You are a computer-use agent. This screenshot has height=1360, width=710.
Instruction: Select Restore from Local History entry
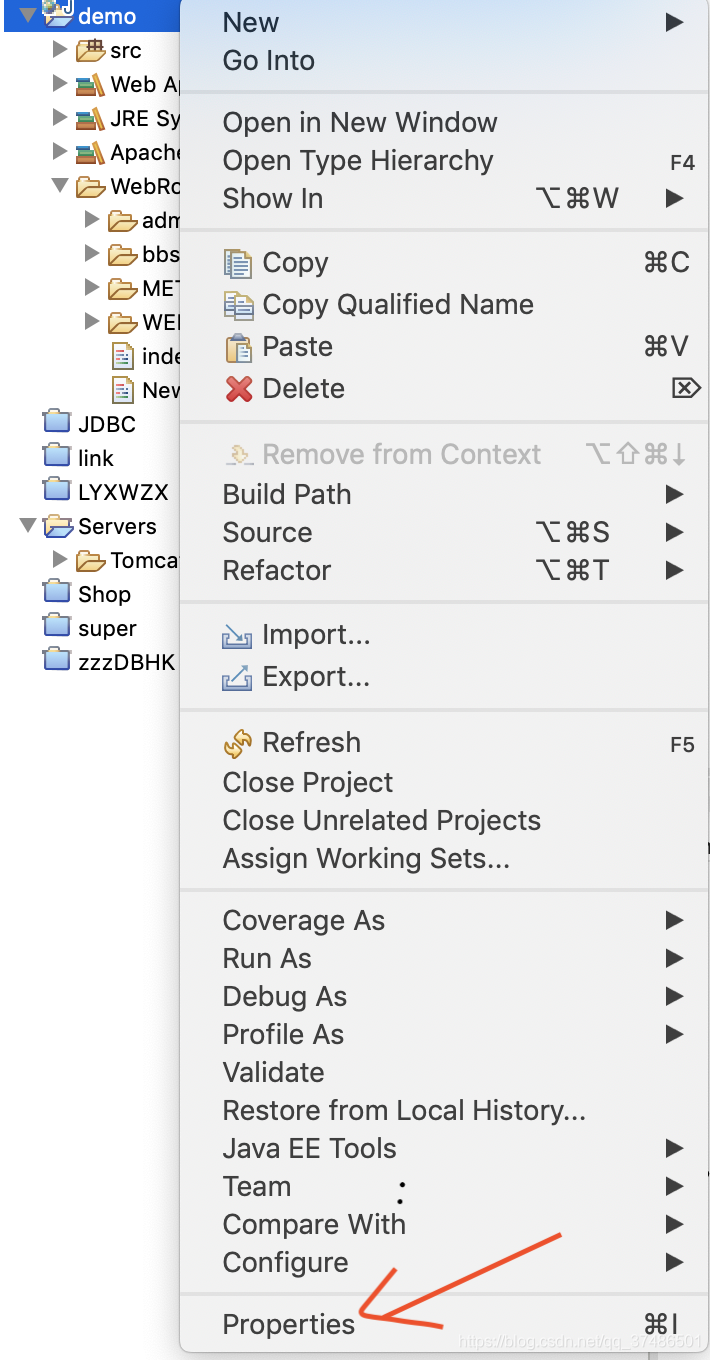click(404, 1110)
